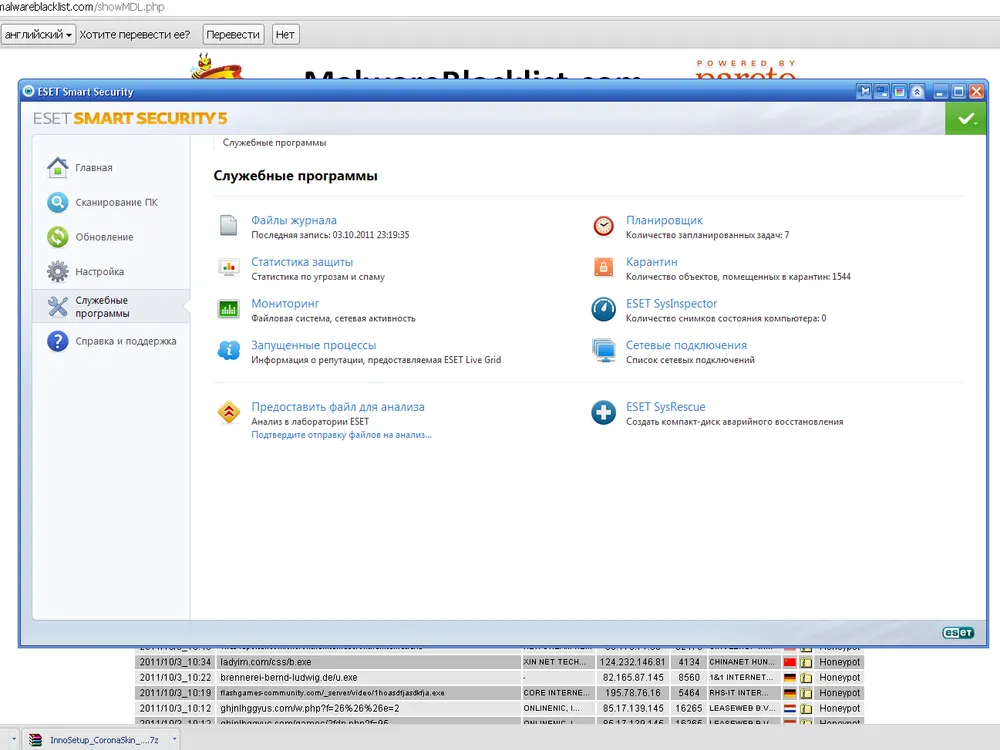Click the orange Quarantine lock icon
The height and width of the screenshot is (750, 1000).
point(603,268)
